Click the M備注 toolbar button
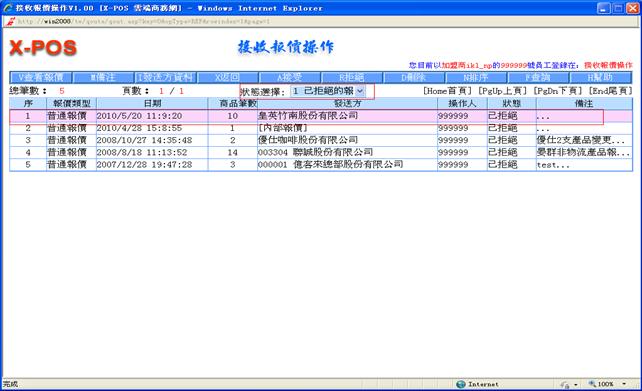This screenshot has height=391, width=642. tap(103, 77)
